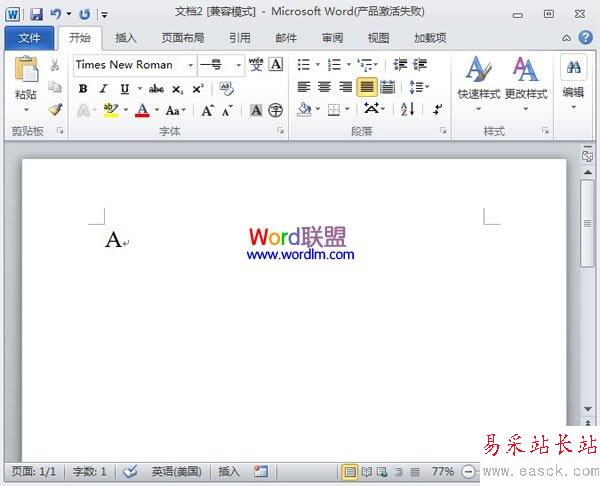This screenshot has width=600, height=486.
Task: Open Change Case Aa dropdown
Action: (x=176, y=111)
